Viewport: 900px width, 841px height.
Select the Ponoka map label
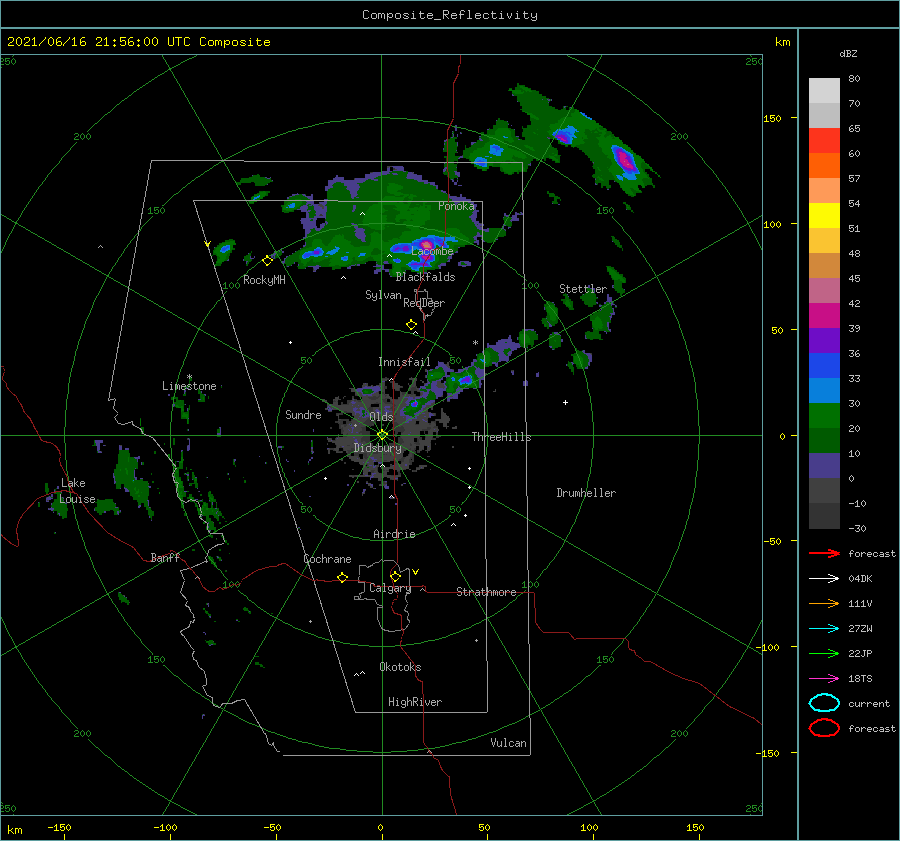pos(456,206)
